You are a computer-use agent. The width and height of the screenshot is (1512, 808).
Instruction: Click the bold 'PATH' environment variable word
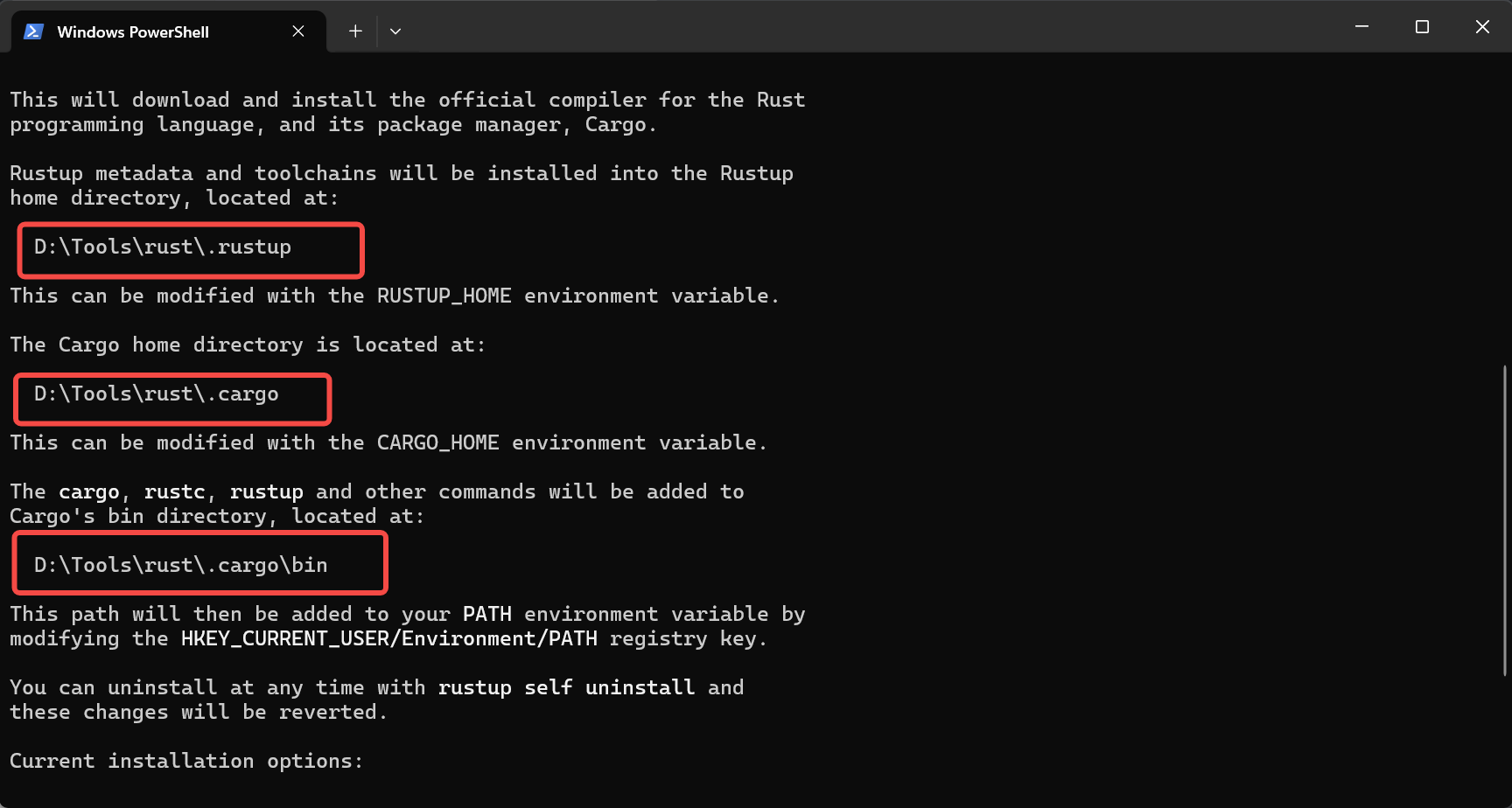(x=487, y=615)
